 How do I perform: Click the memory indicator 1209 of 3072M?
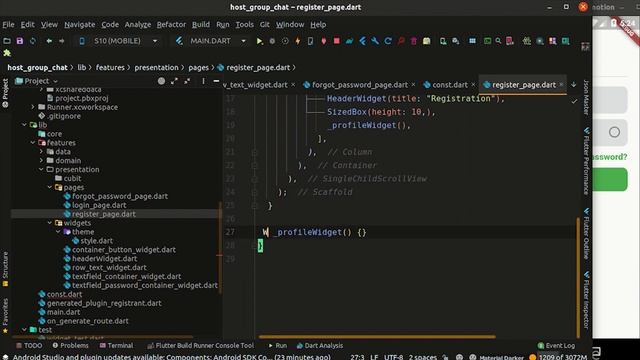pyautogui.click(x=562, y=357)
